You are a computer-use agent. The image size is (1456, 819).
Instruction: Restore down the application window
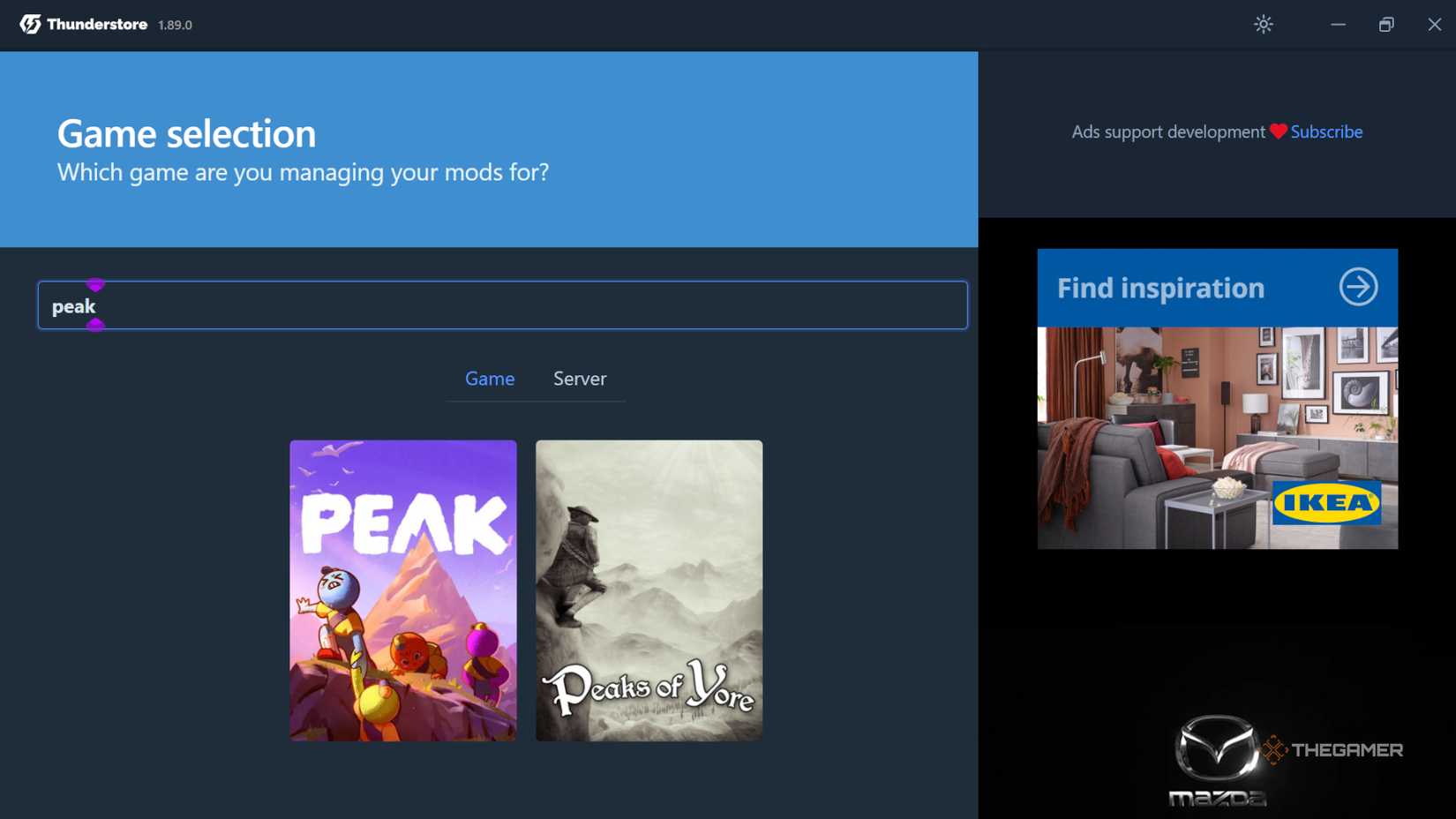pos(1385,25)
